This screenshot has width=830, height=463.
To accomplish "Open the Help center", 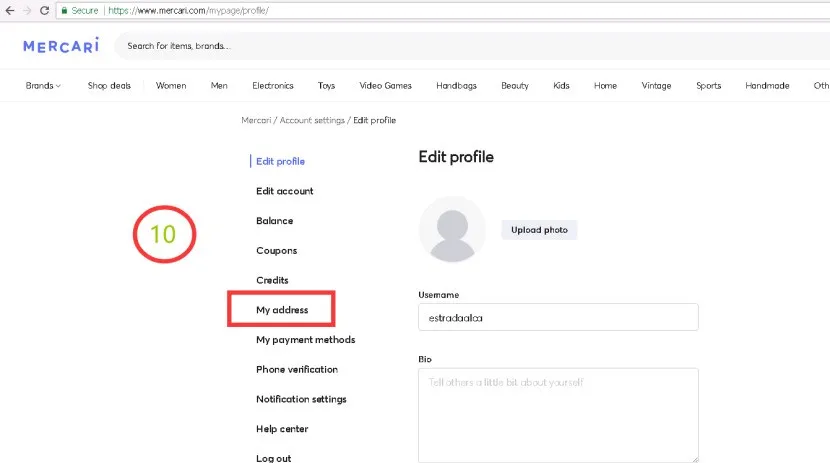I will coord(282,429).
